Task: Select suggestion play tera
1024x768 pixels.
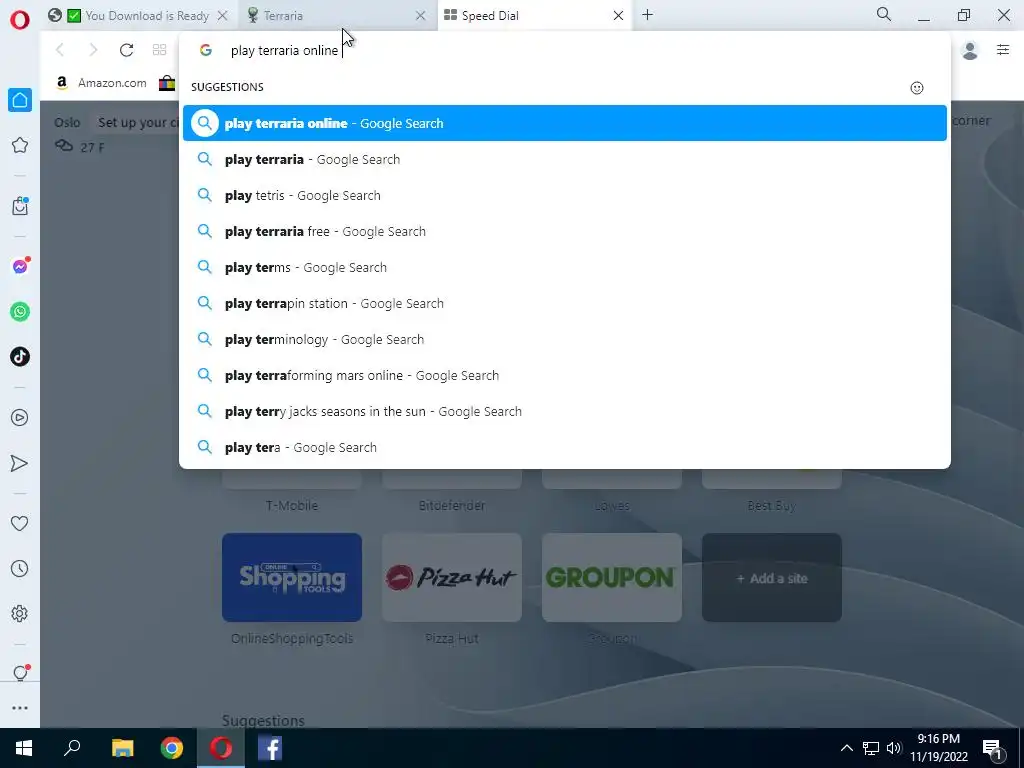Action: [x=564, y=447]
